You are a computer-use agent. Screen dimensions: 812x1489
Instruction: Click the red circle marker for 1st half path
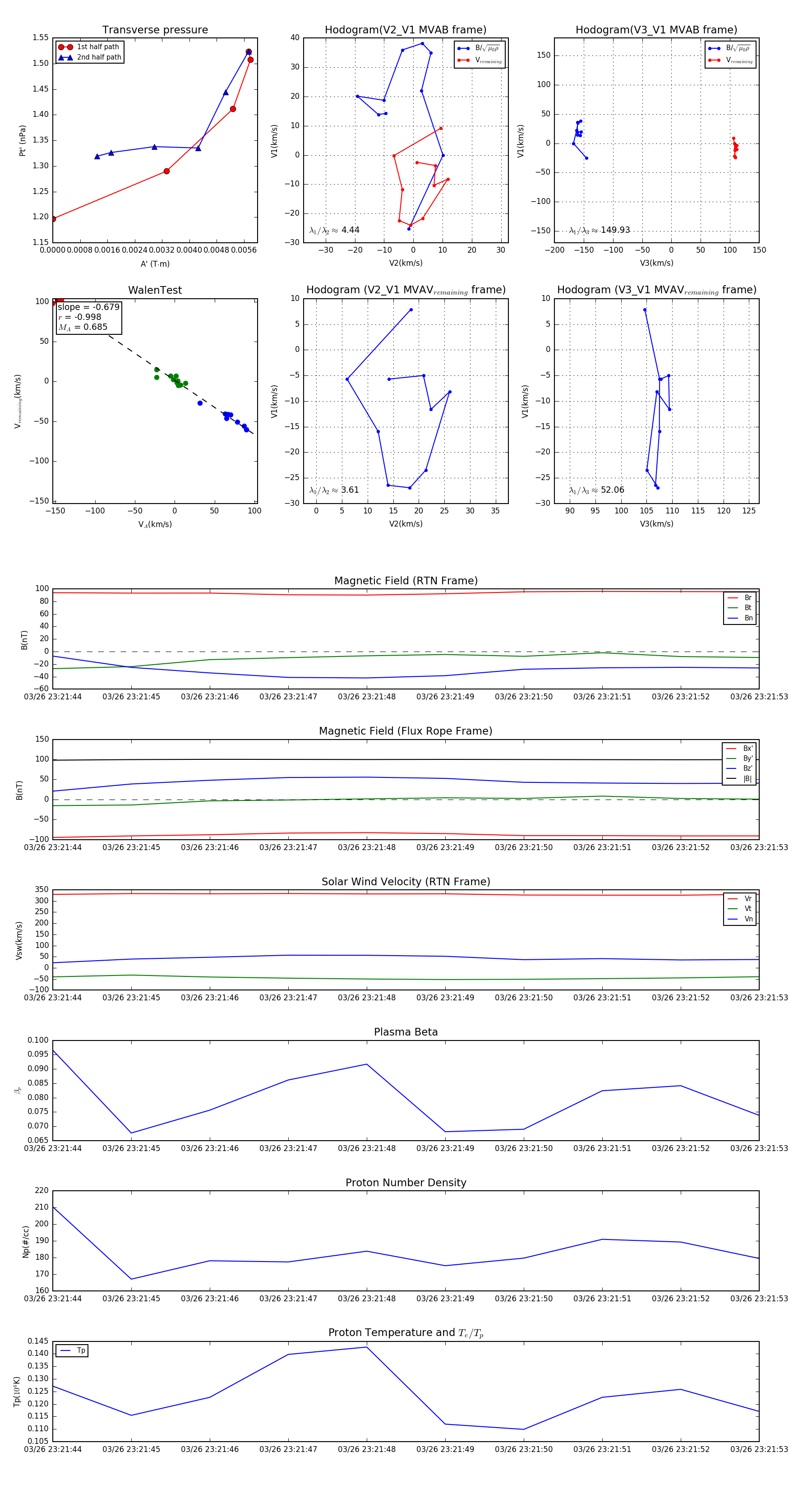pos(65,47)
